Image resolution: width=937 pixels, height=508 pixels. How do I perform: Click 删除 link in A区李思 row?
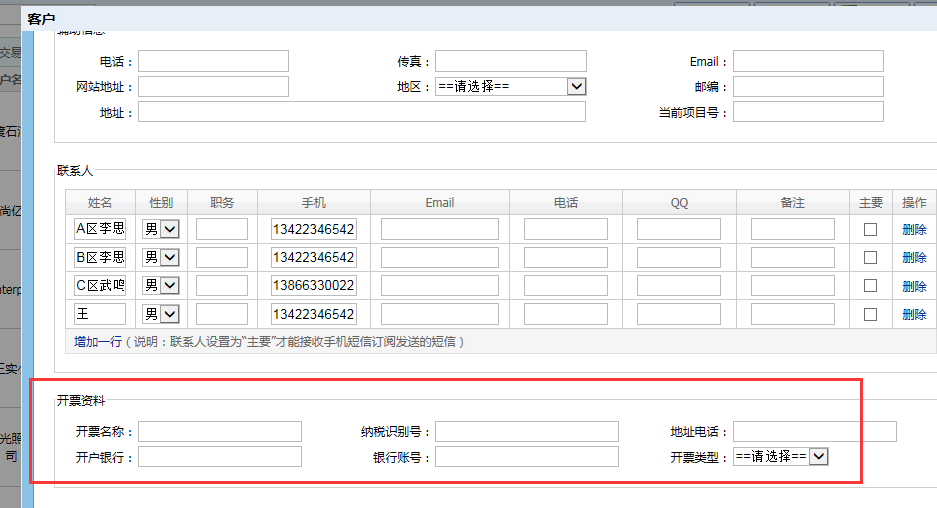pyautogui.click(x=914, y=229)
